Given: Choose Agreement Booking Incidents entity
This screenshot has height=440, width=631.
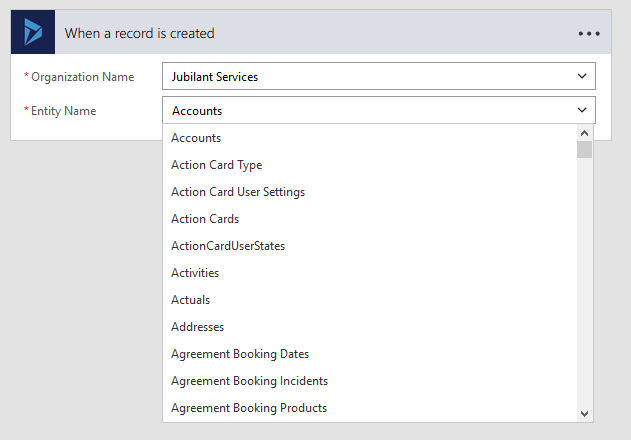Looking at the screenshot, I should (x=369, y=380).
